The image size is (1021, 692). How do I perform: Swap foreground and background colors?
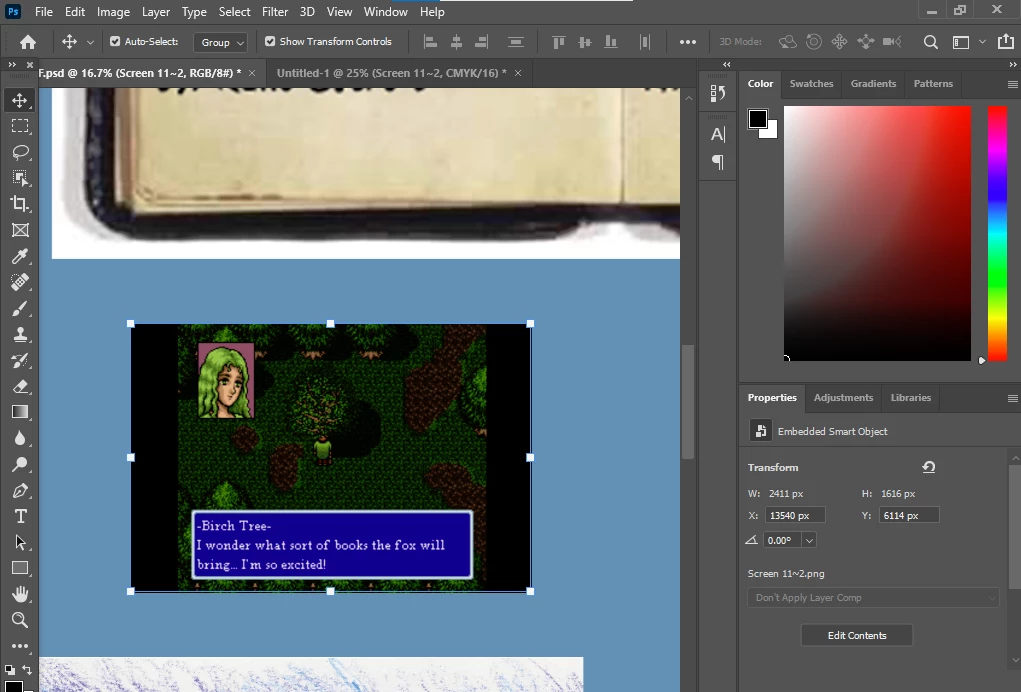(27, 669)
